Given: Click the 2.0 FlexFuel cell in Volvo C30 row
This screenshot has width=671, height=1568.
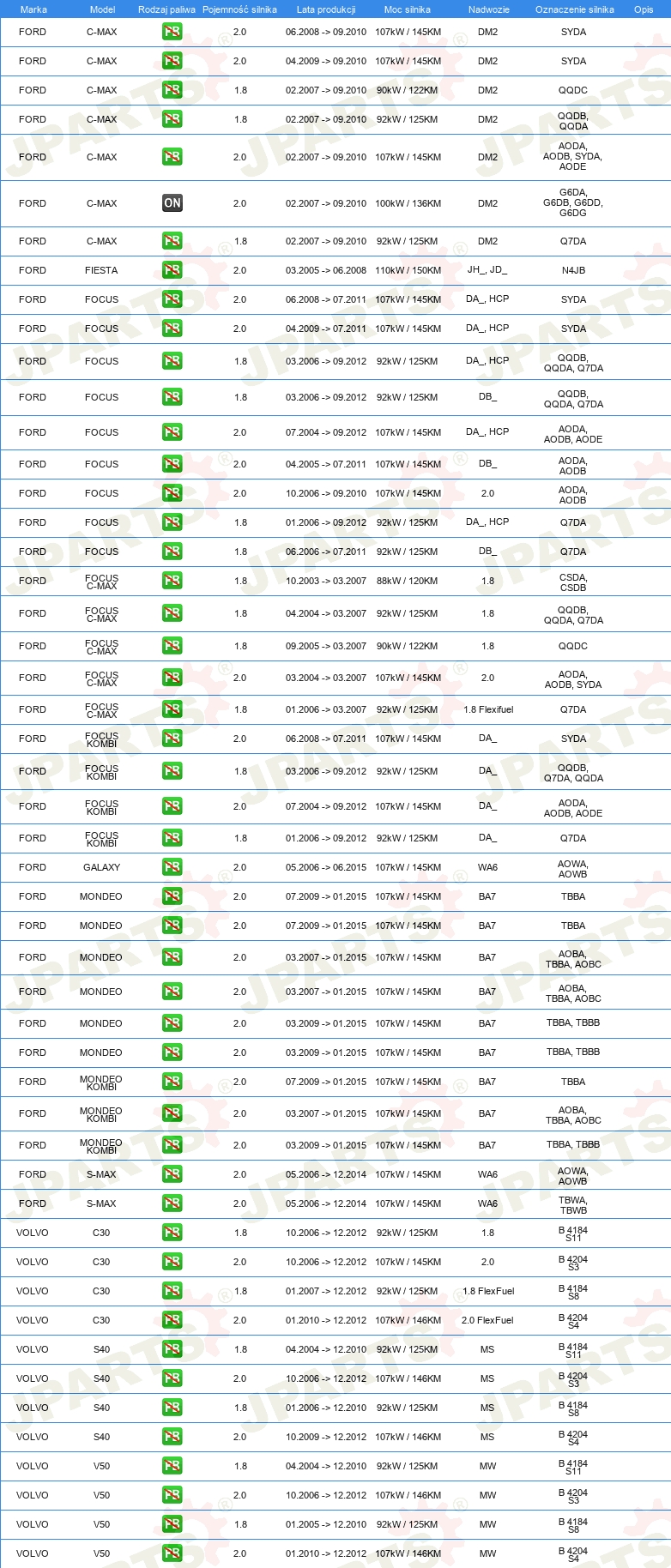Looking at the screenshot, I should (487, 1320).
